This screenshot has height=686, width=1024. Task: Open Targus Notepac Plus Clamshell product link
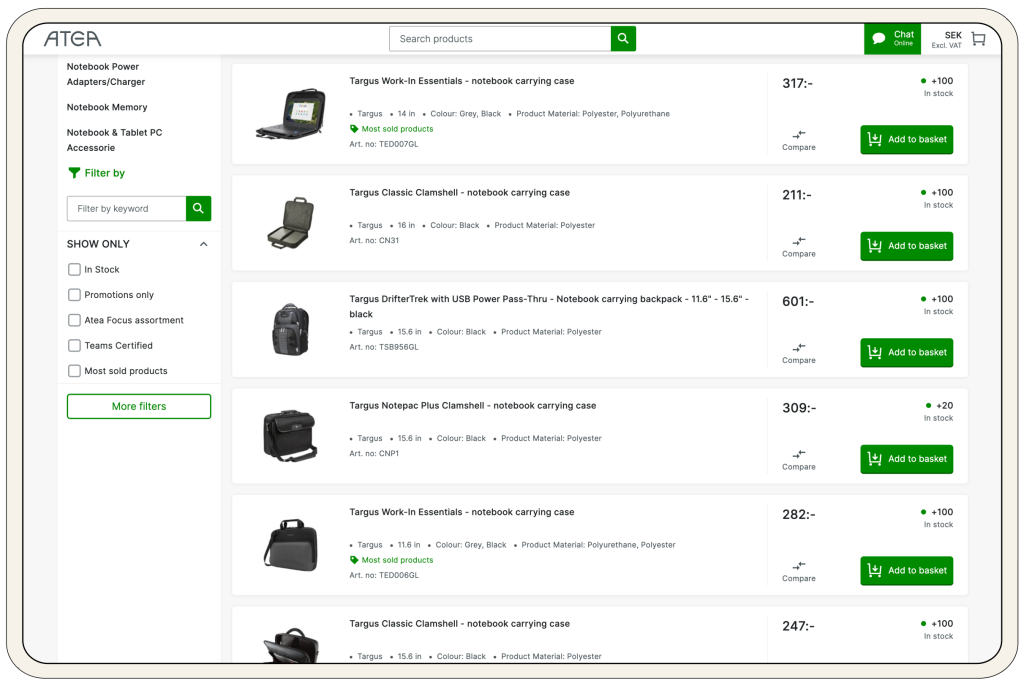(472, 406)
